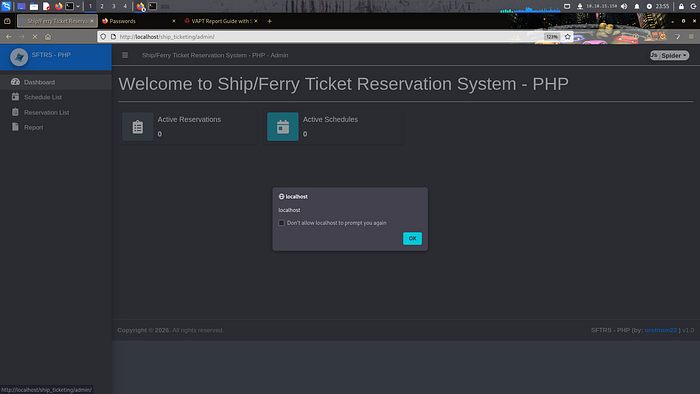The width and height of the screenshot is (700, 394).
Task: Click the log out icon in the panel
Action: [693, 6]
